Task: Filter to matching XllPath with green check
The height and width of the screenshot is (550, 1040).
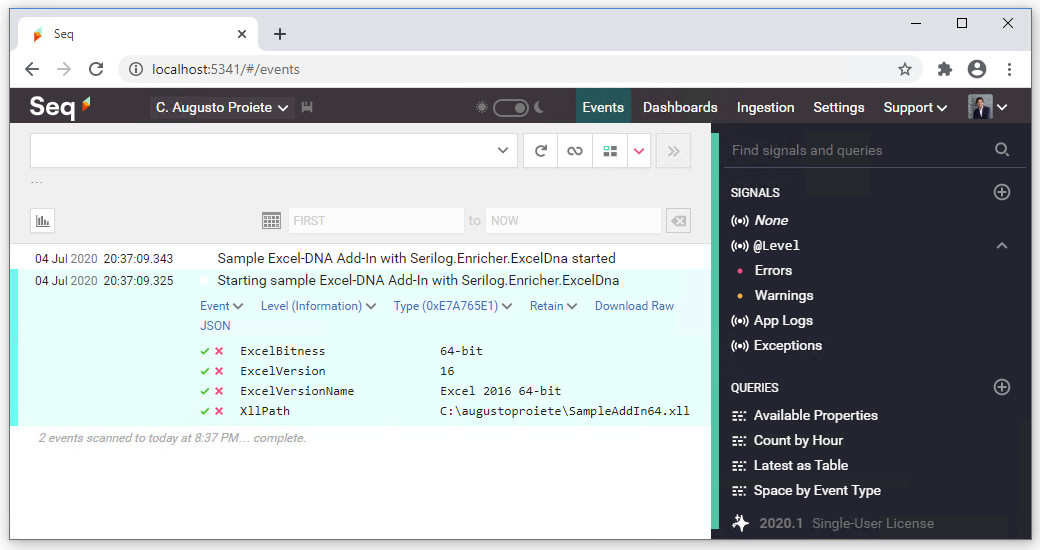Action: tap(205, 411)
